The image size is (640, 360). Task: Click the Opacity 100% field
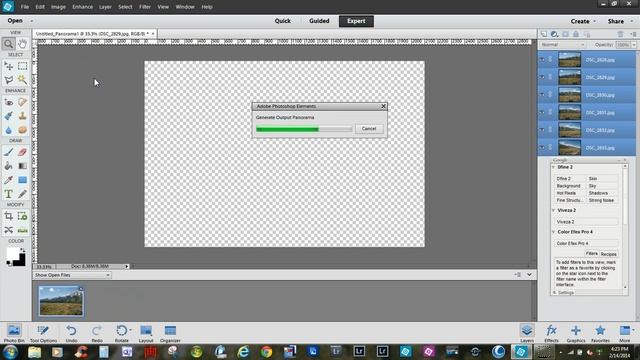point(623,44)
